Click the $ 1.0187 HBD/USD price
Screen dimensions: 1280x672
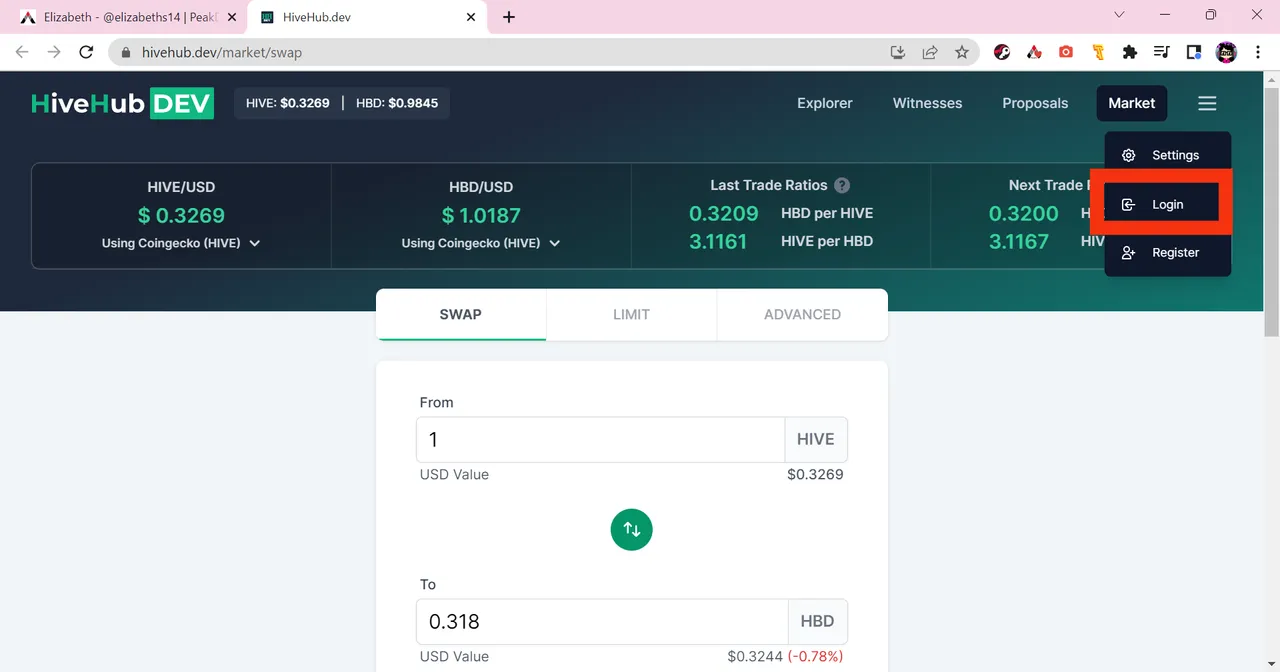pyautogui.click(x=481, y=215)
